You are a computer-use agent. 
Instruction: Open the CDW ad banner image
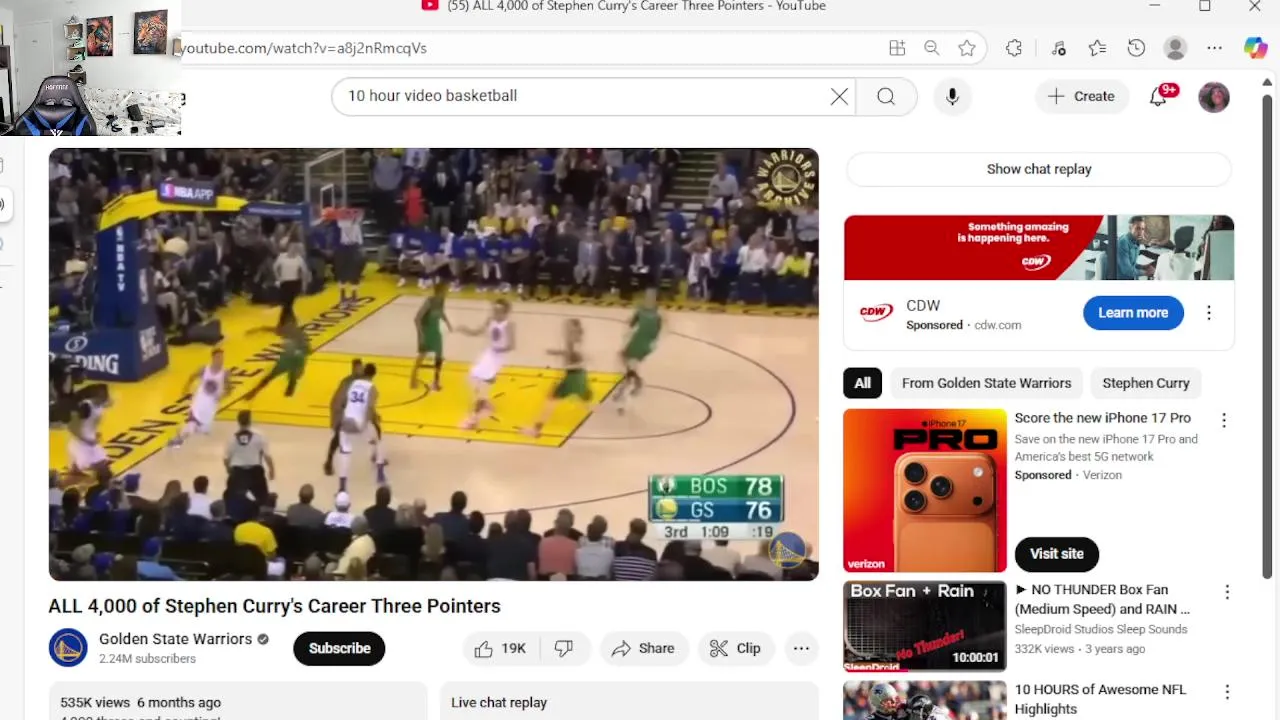pyautogui.click(x=1039, y=248)
